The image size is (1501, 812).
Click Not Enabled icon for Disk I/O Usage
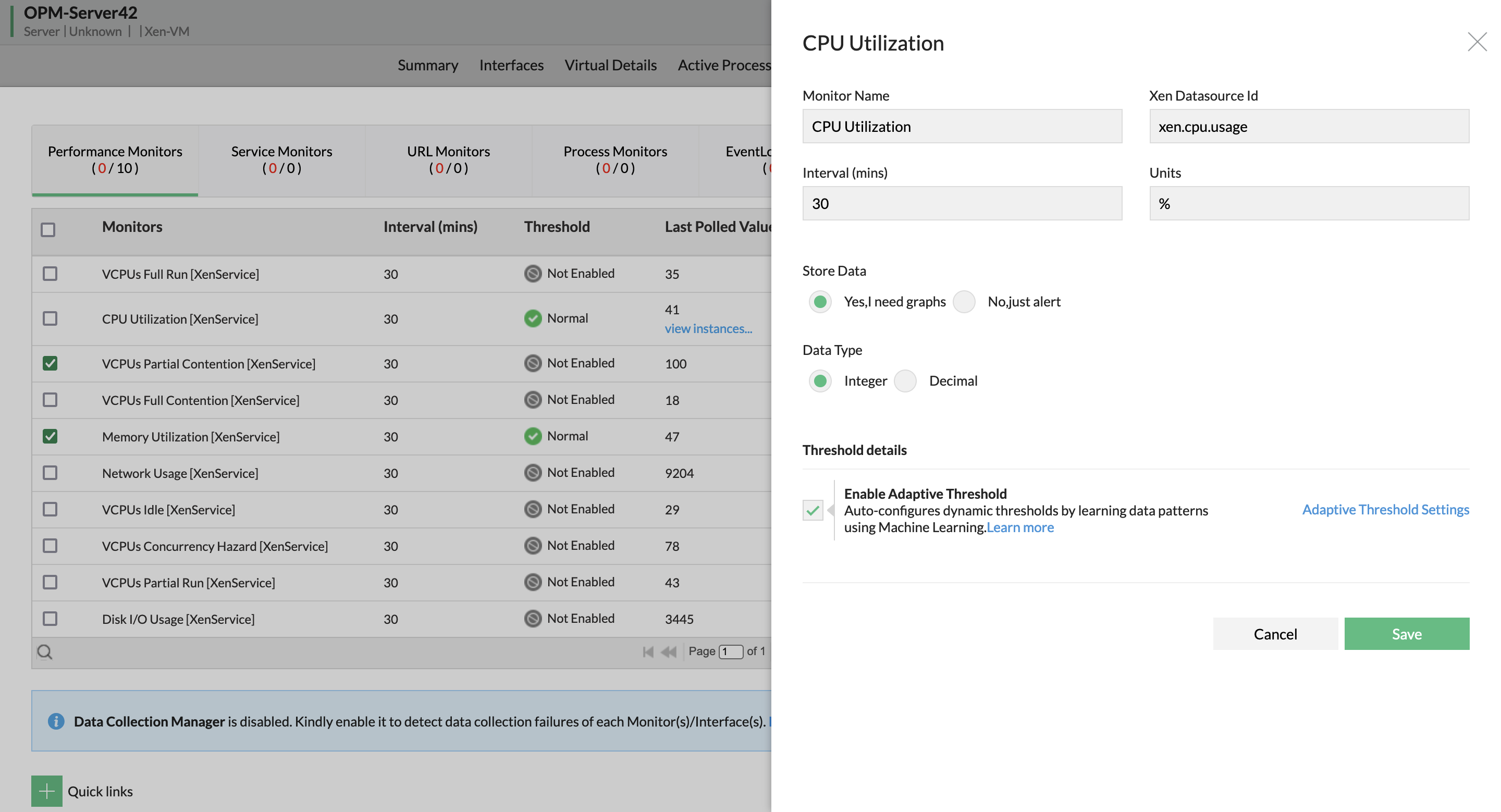[533, 618]
